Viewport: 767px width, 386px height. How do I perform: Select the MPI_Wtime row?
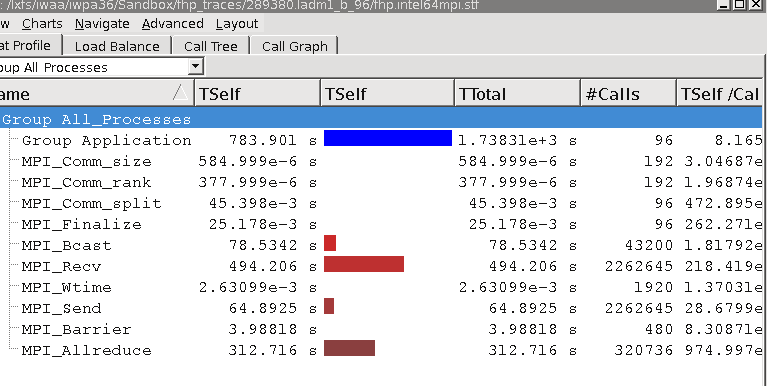[x=381, y=287]
